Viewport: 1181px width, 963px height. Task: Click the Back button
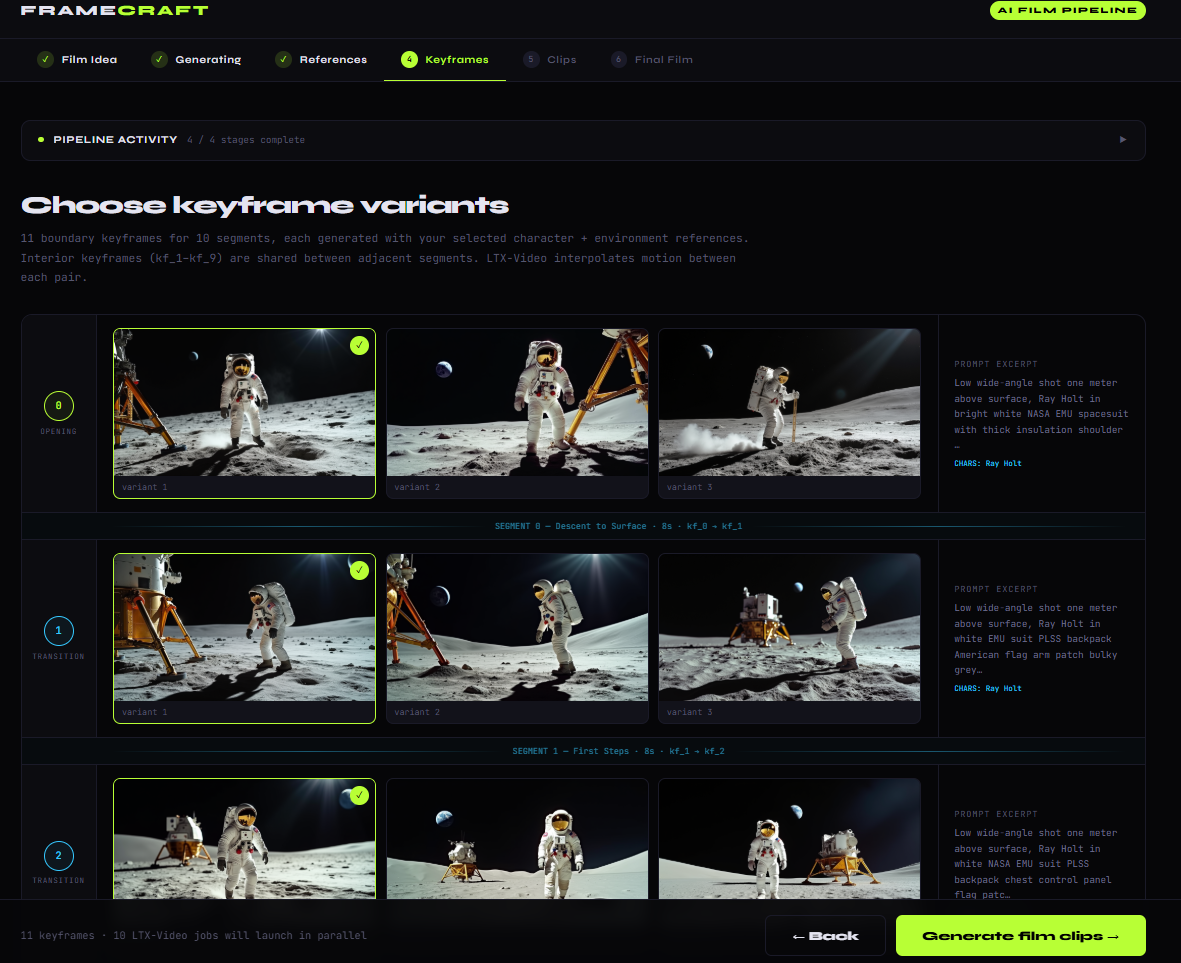coord(825,936)
